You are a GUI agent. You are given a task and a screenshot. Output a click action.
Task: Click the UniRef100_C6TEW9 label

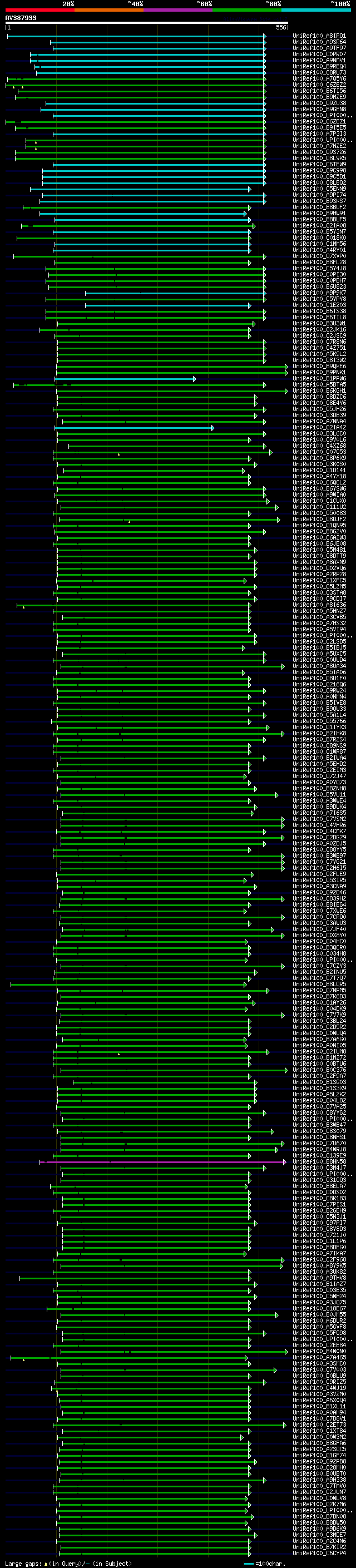319,164
